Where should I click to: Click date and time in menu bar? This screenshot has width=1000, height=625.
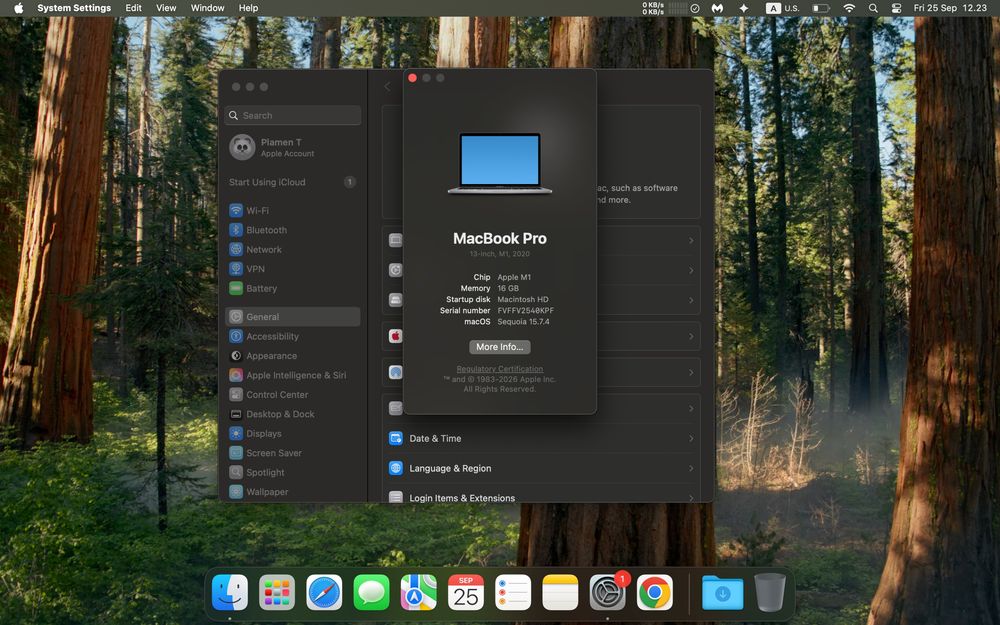pyautogui.click(x=950, y=8)
